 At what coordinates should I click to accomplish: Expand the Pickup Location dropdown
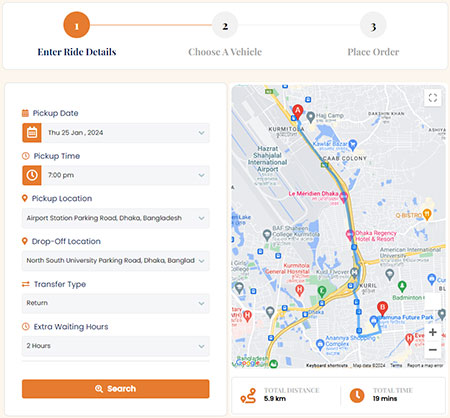click(x=116, y=218)
